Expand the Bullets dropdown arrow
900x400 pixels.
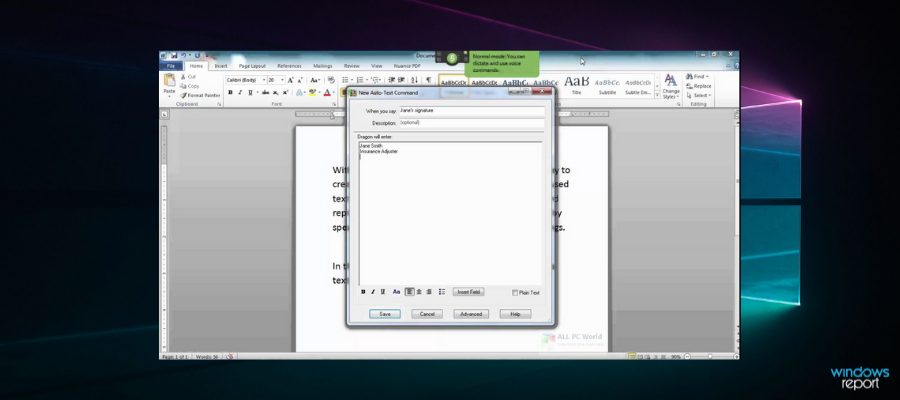pyautogui.click(x=352, y=80)
